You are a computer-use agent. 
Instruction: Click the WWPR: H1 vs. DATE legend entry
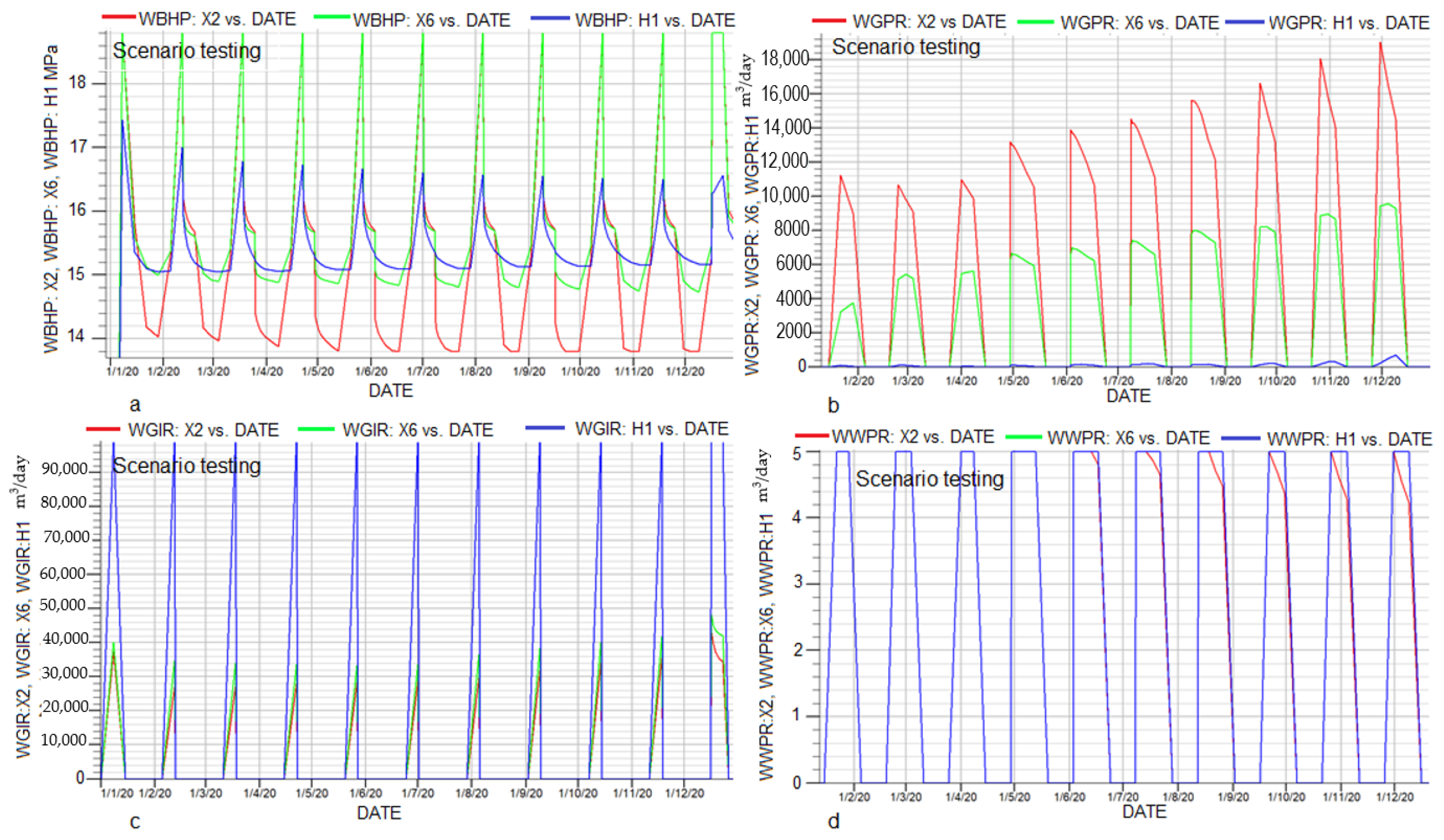tap(1349, 439)
